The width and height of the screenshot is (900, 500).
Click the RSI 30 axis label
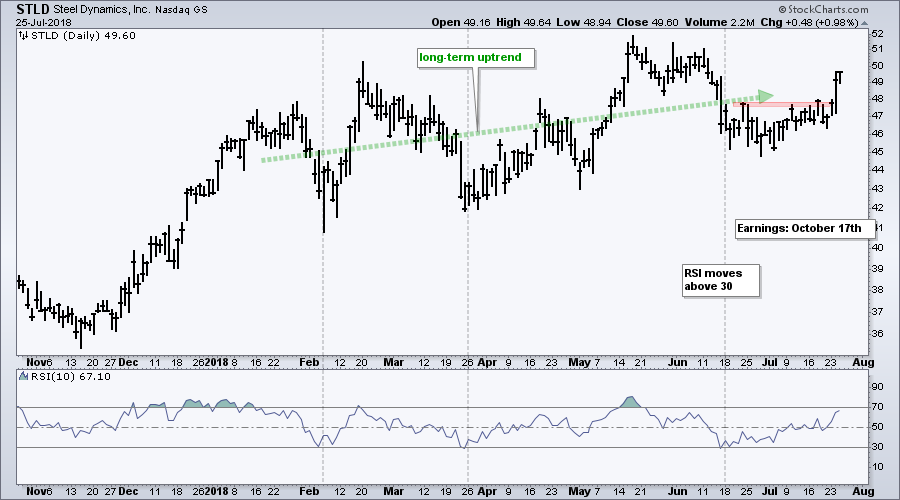[878, 447]
